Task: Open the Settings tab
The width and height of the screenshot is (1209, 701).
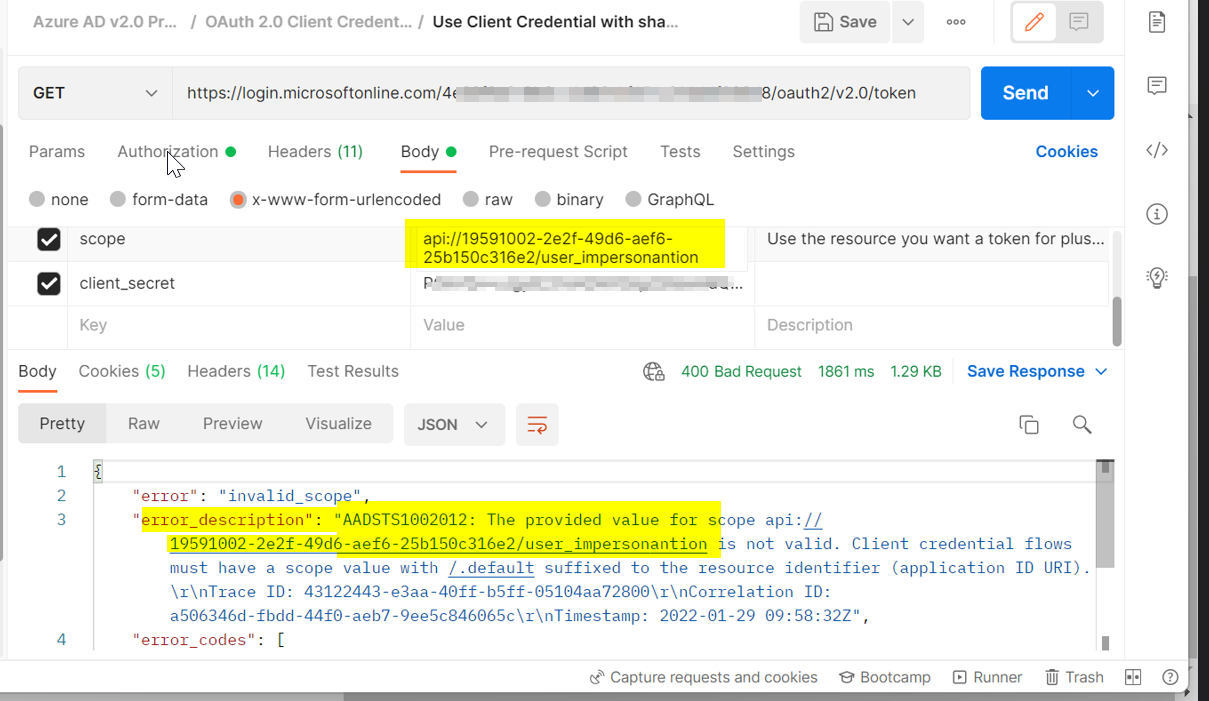Action: tap(763, 152)
